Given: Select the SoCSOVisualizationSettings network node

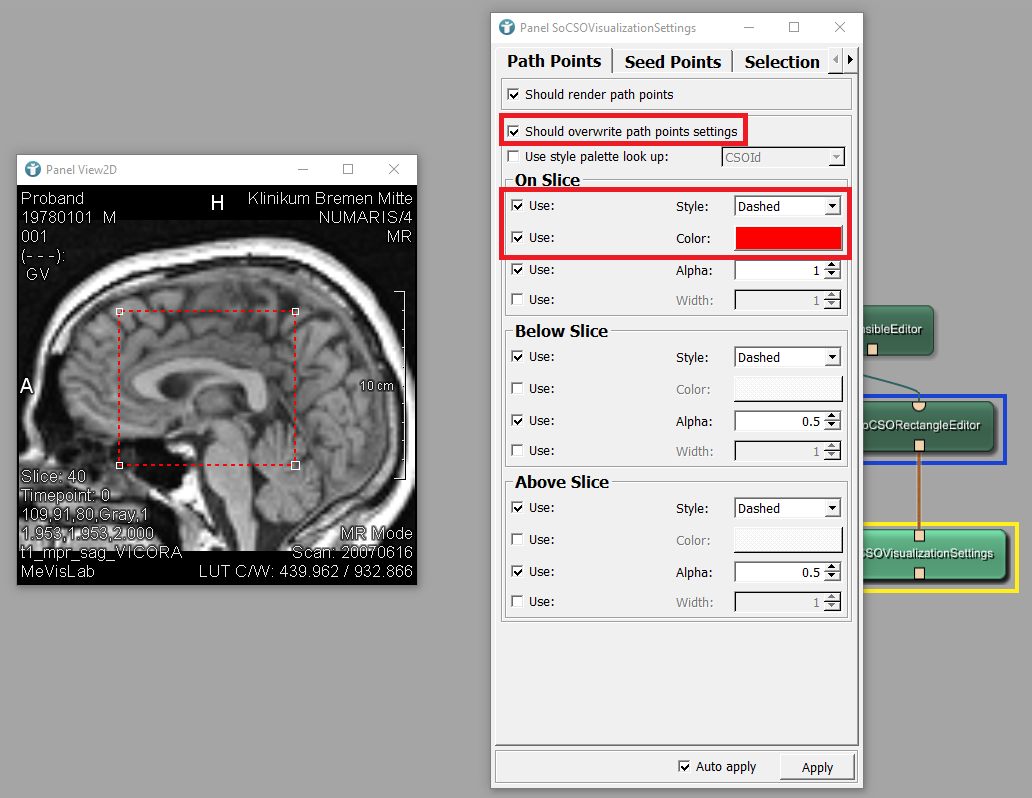Looking at the screenshot, I should [x=934, y=553].
